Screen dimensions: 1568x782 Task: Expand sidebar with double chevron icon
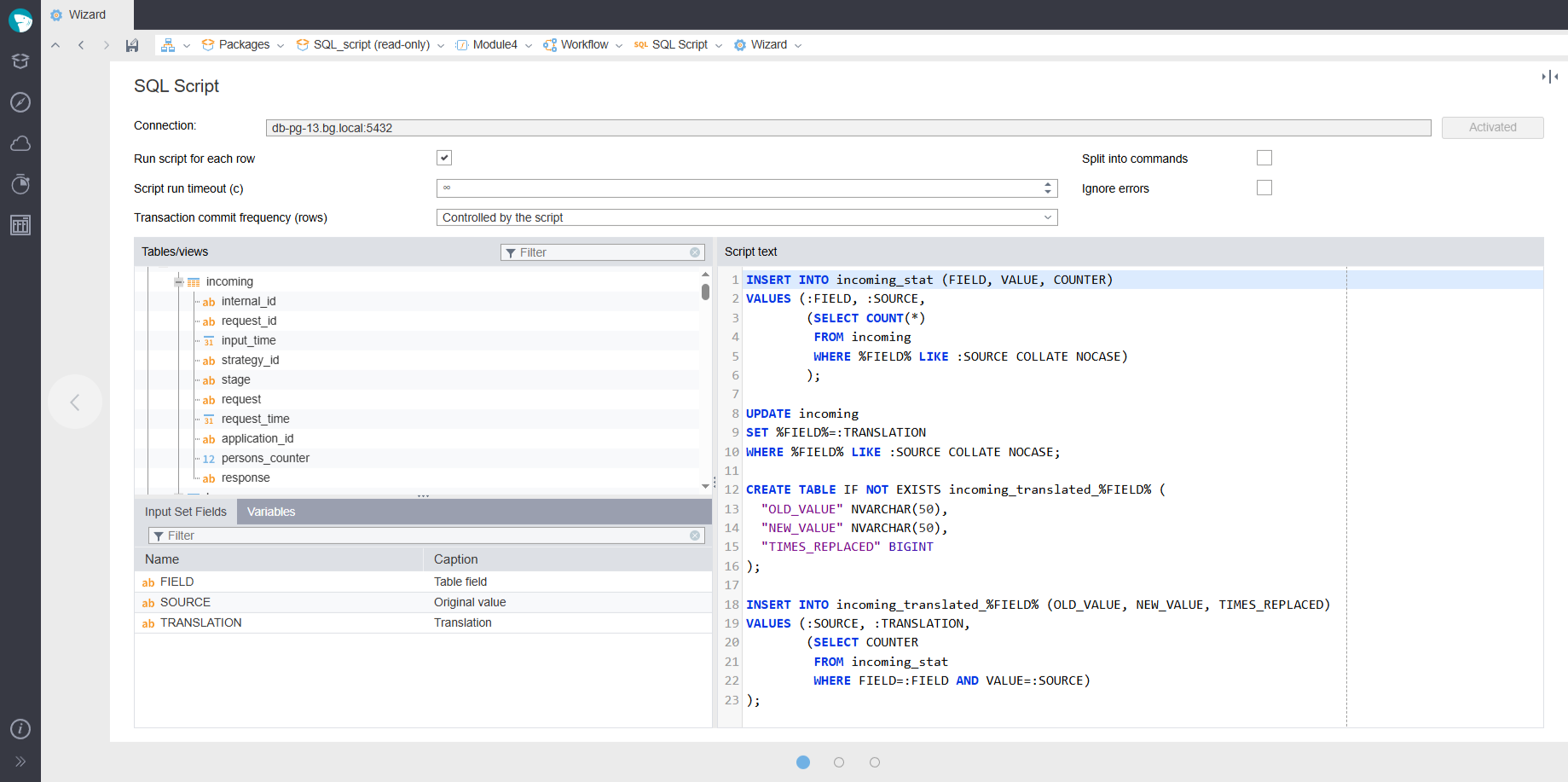20,762
